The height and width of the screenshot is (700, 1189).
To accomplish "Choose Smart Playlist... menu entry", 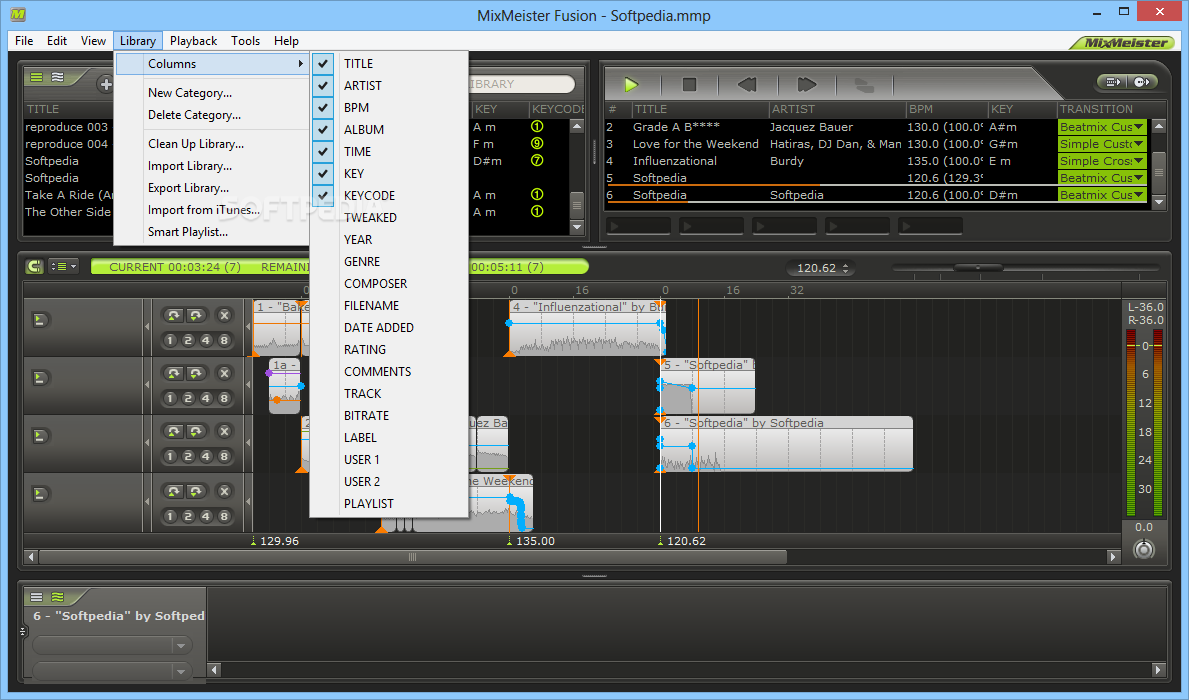I will [212, 231].
